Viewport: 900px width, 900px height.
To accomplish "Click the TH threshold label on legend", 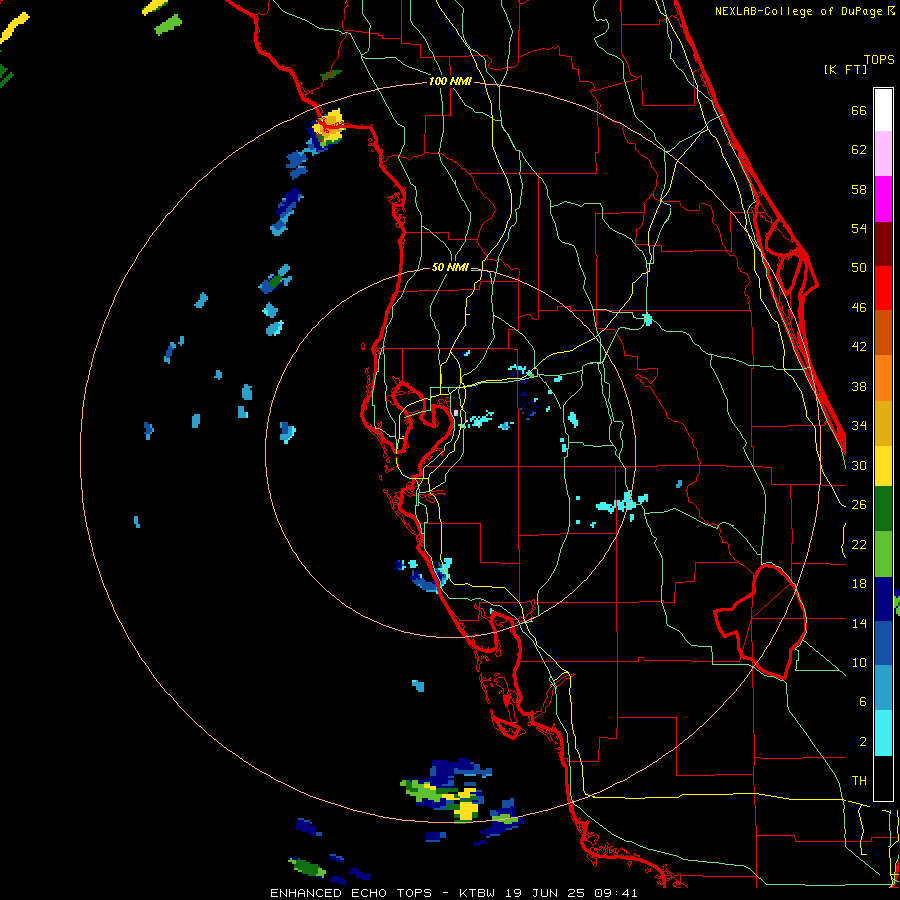I will (859, 781).
